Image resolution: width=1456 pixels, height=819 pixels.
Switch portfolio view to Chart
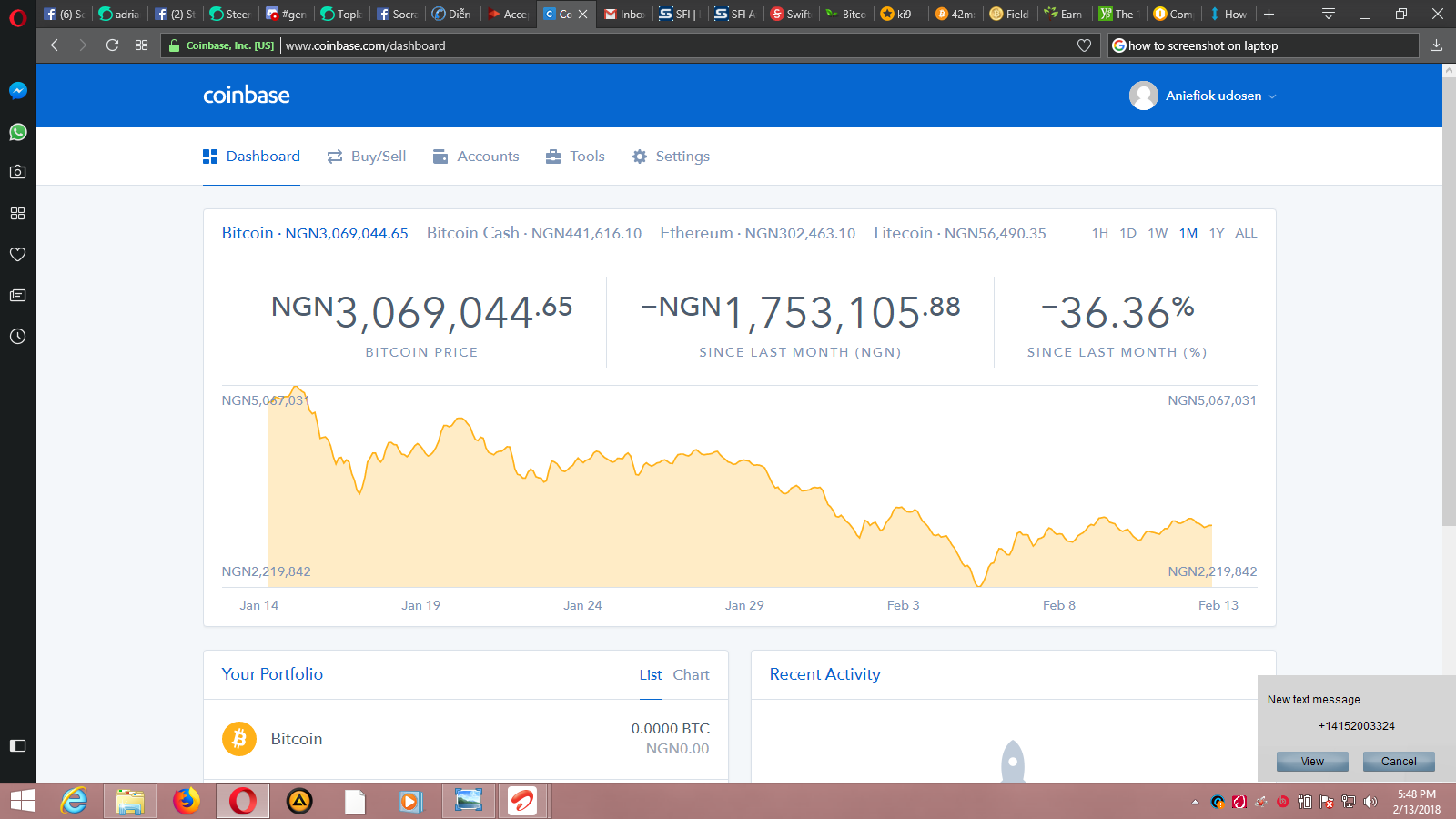point(691,675)
